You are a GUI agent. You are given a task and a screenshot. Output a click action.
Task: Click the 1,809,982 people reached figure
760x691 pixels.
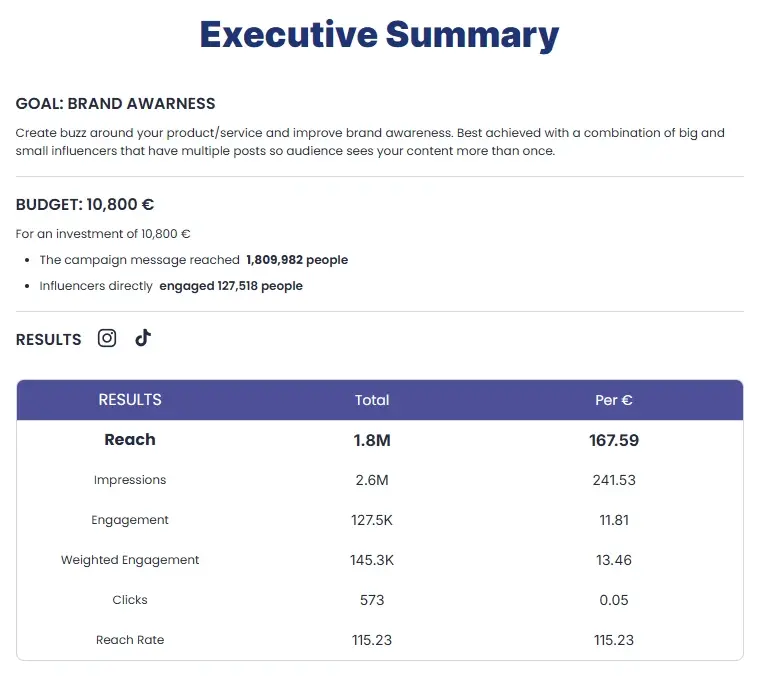(x=297, y=260)
